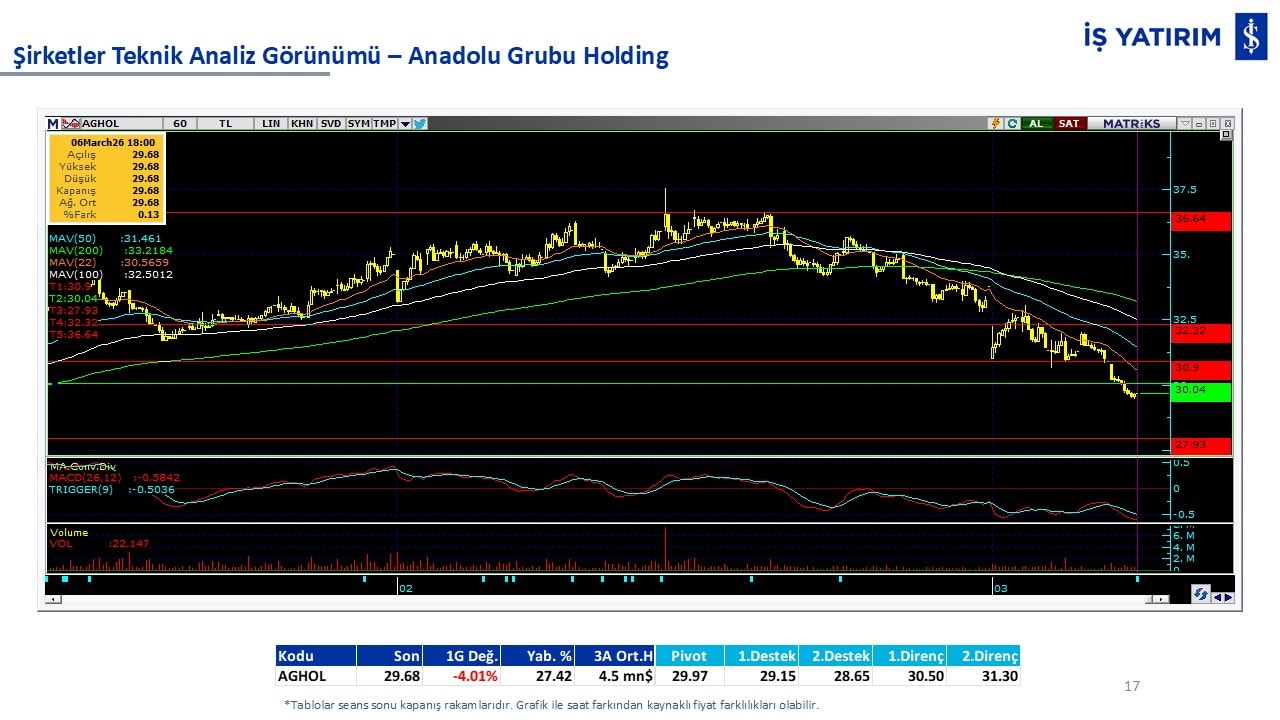The height and width of the screenshot is (720, 1280).
Task: Click the small square icon below window controls
Action: pyautogui.click(x=1226, y=135)
